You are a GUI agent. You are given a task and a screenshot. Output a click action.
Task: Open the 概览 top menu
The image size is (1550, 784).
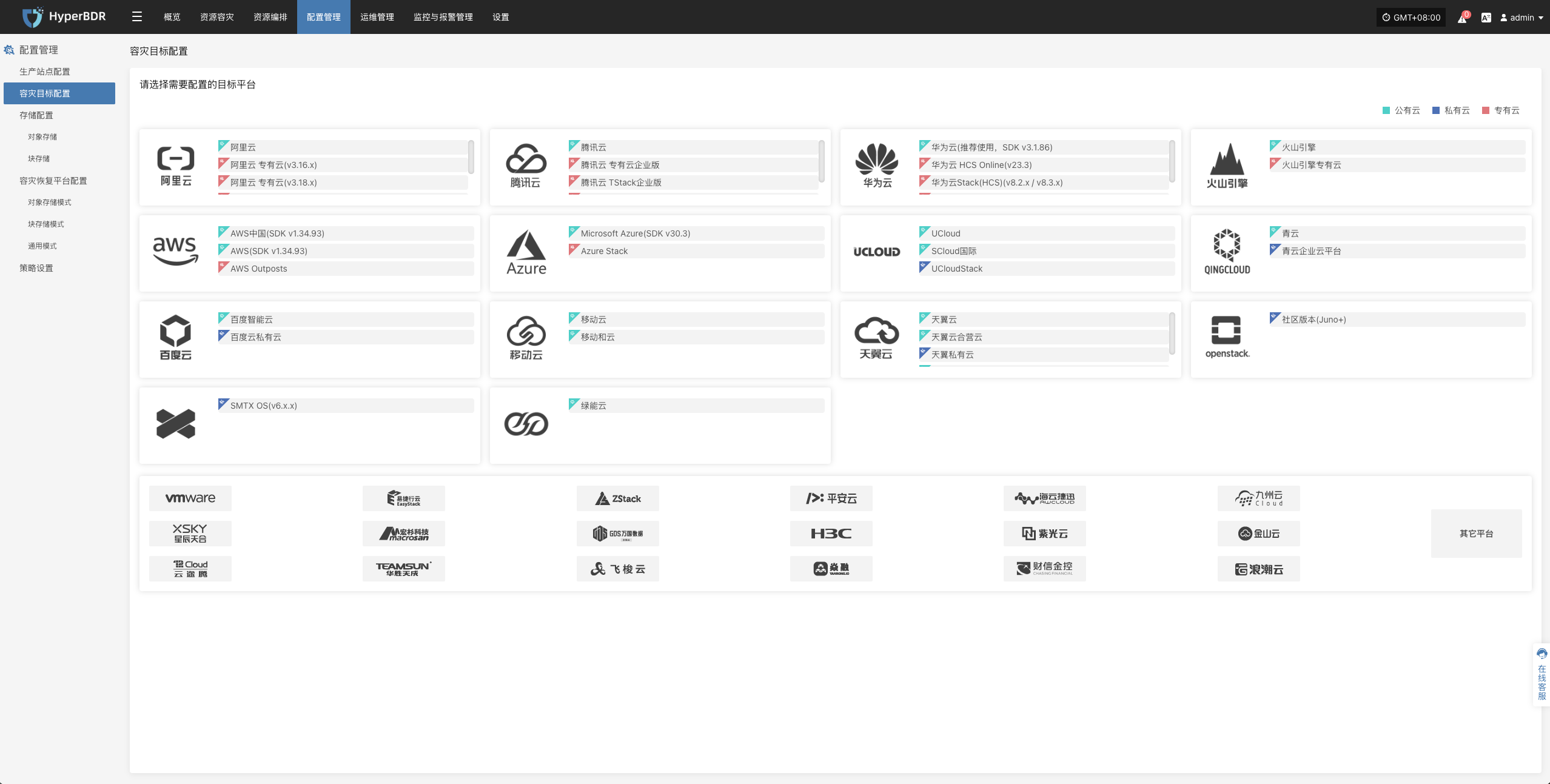[172, 17]
